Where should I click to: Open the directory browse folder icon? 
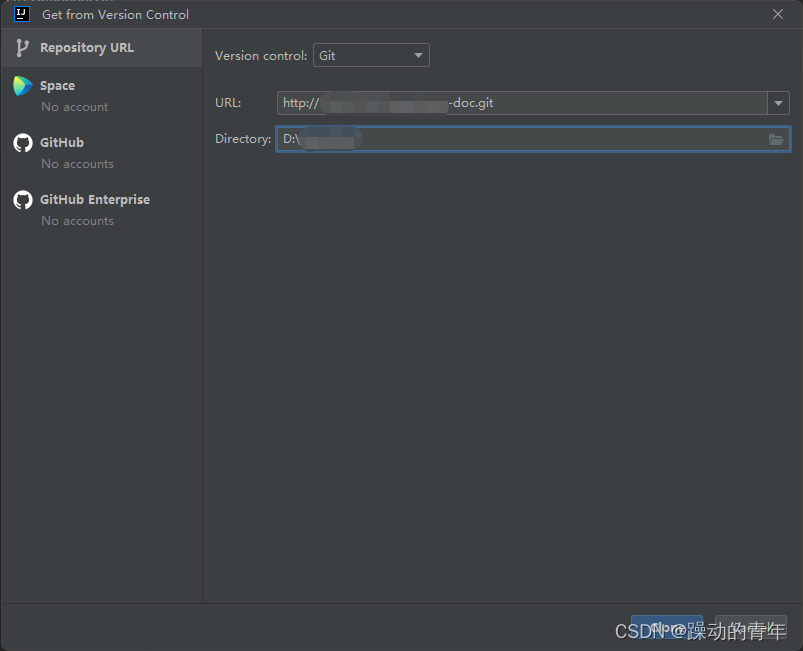(776, 139)
